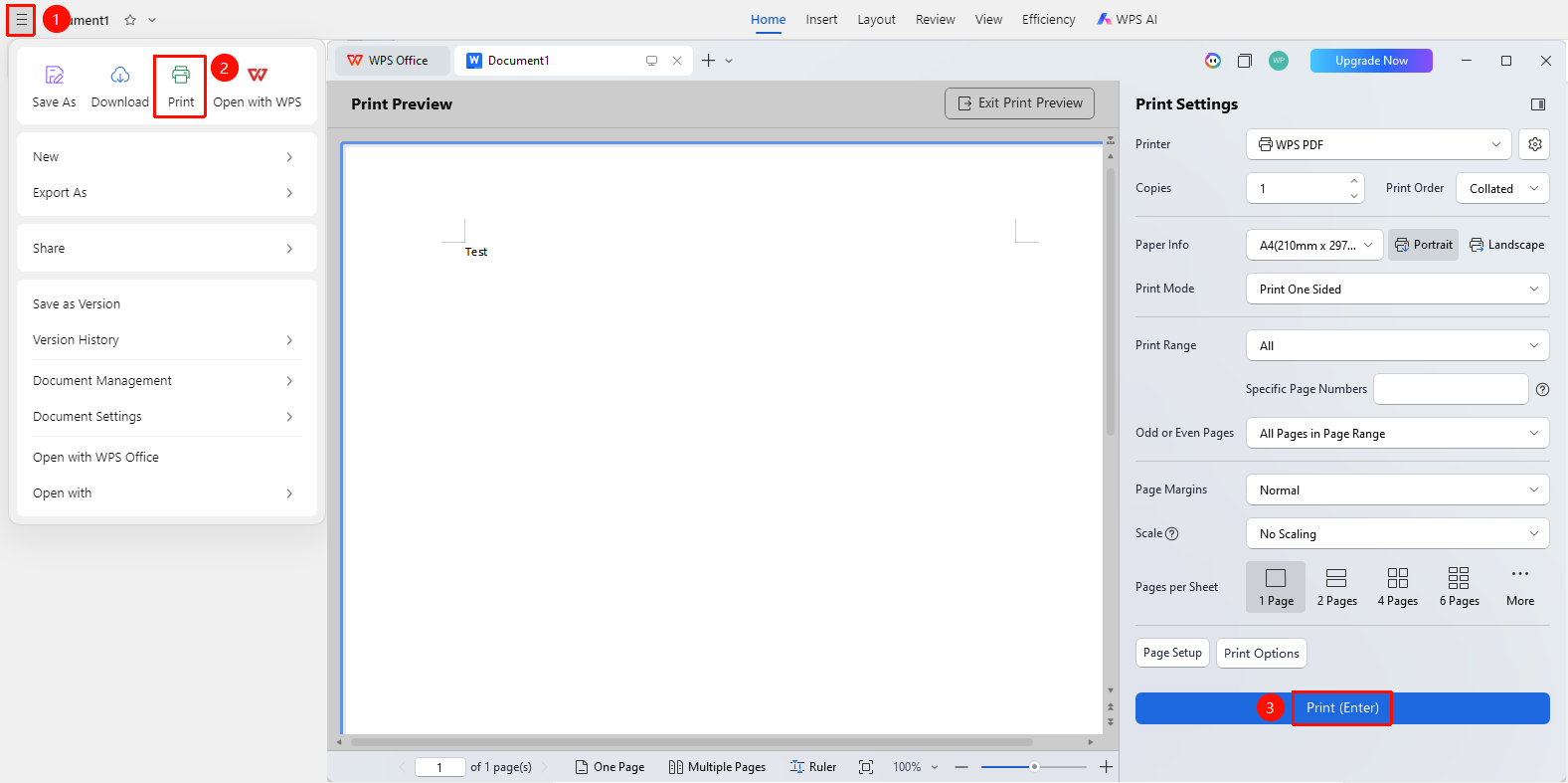Open the Scale No Scaling dropdown
Viewport: 1568px width, 783px height.
click(1398, 533)
